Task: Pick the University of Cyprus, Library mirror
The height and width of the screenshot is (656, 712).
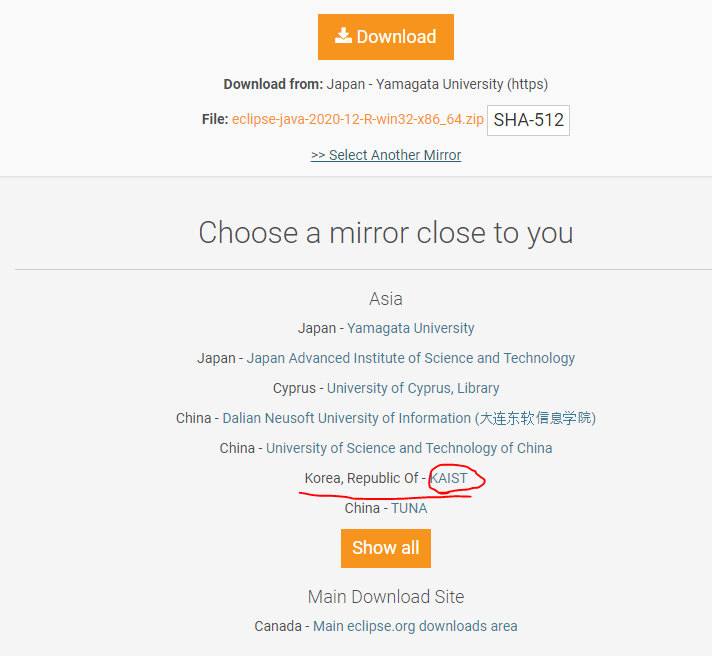Action: click(x=413, y=388)
